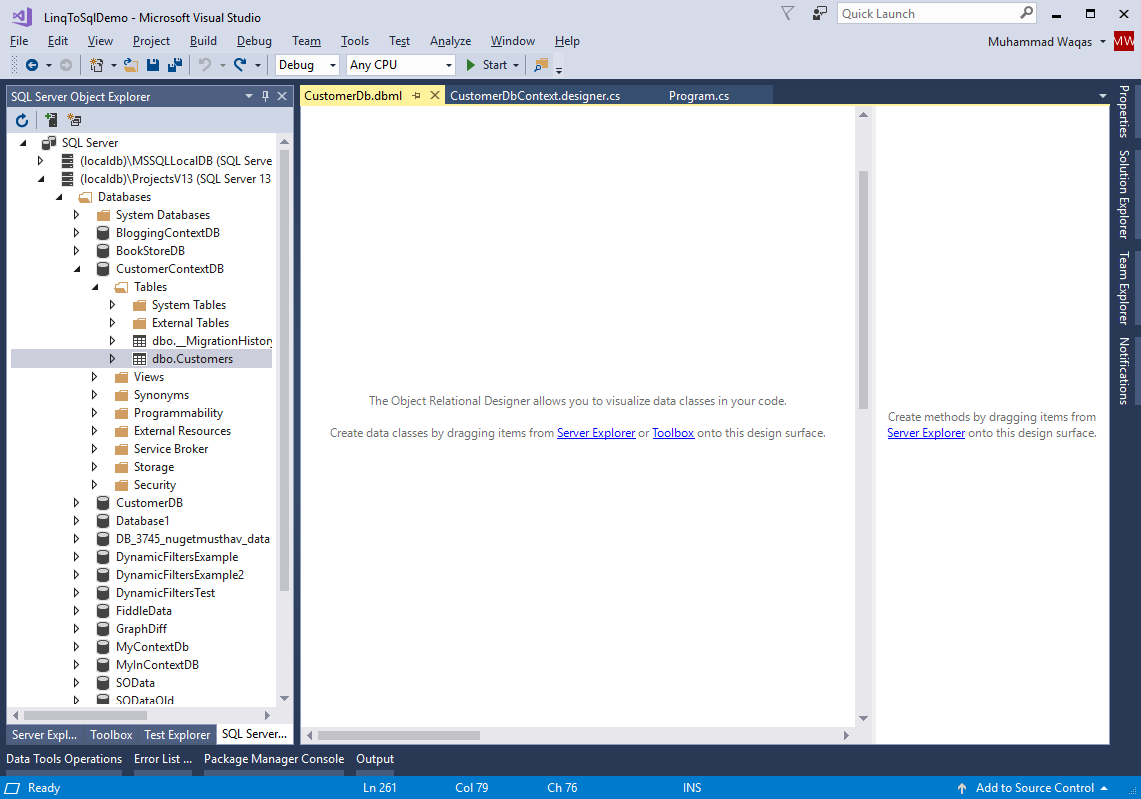Open the Properties side tab
The height and width of the screenshot is (799, 1141).
pos(1124,111)
